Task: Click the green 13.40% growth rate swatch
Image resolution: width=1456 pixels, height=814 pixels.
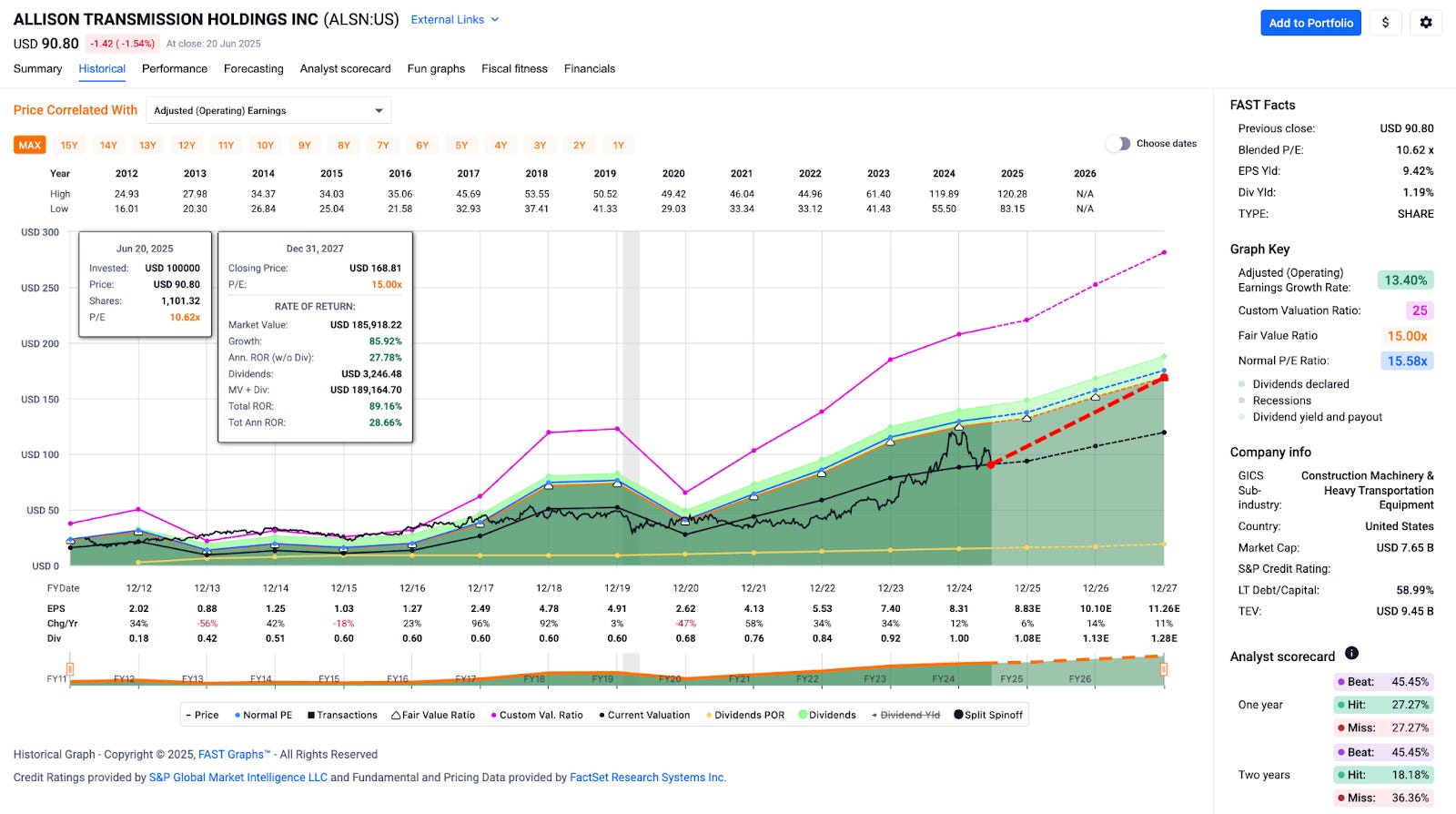Action: click(x=1406, y=280)
